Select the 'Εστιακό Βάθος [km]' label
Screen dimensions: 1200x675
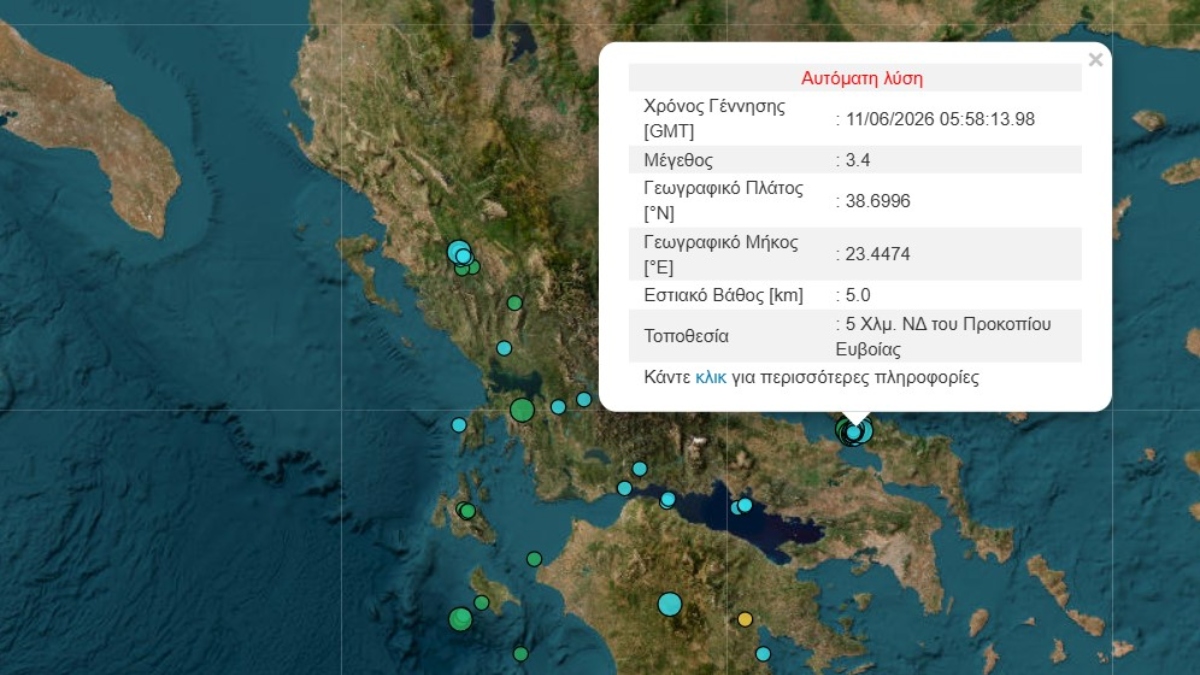724,295
